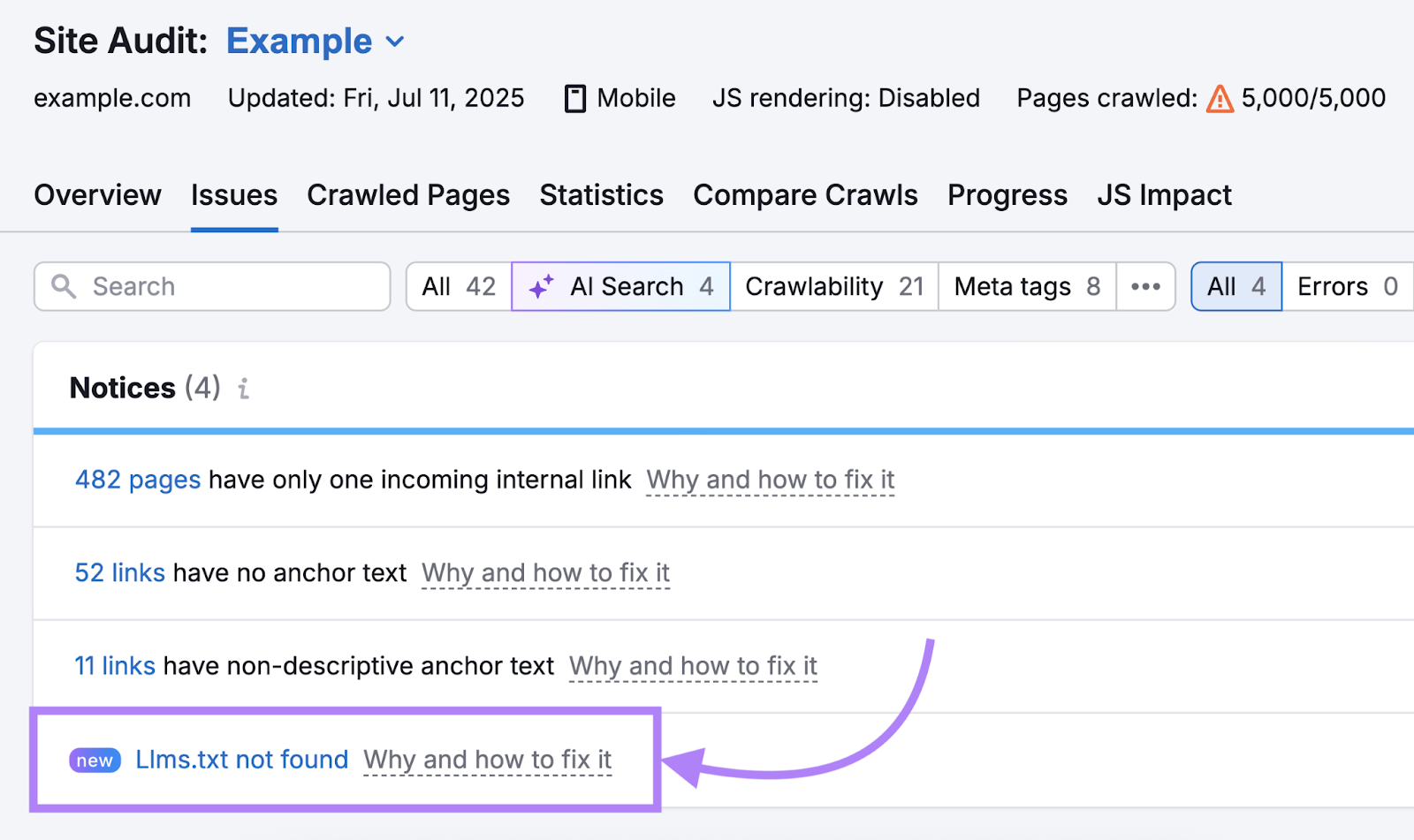Open the 482 pages link

tap(137, 480)
